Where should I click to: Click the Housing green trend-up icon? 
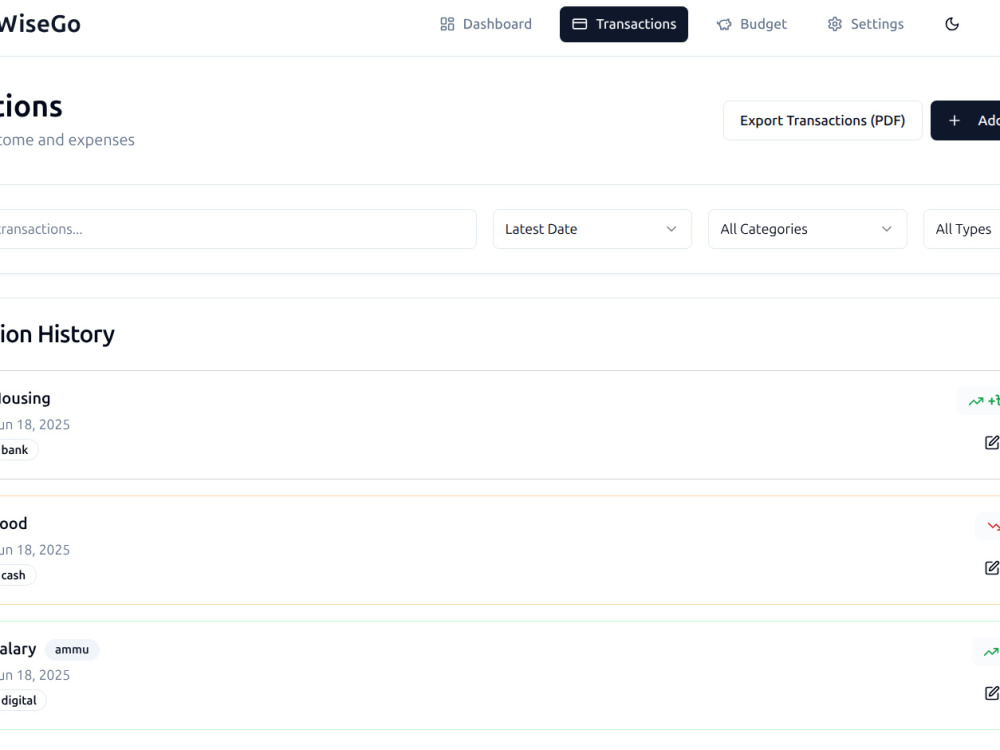tap(976, 401)
